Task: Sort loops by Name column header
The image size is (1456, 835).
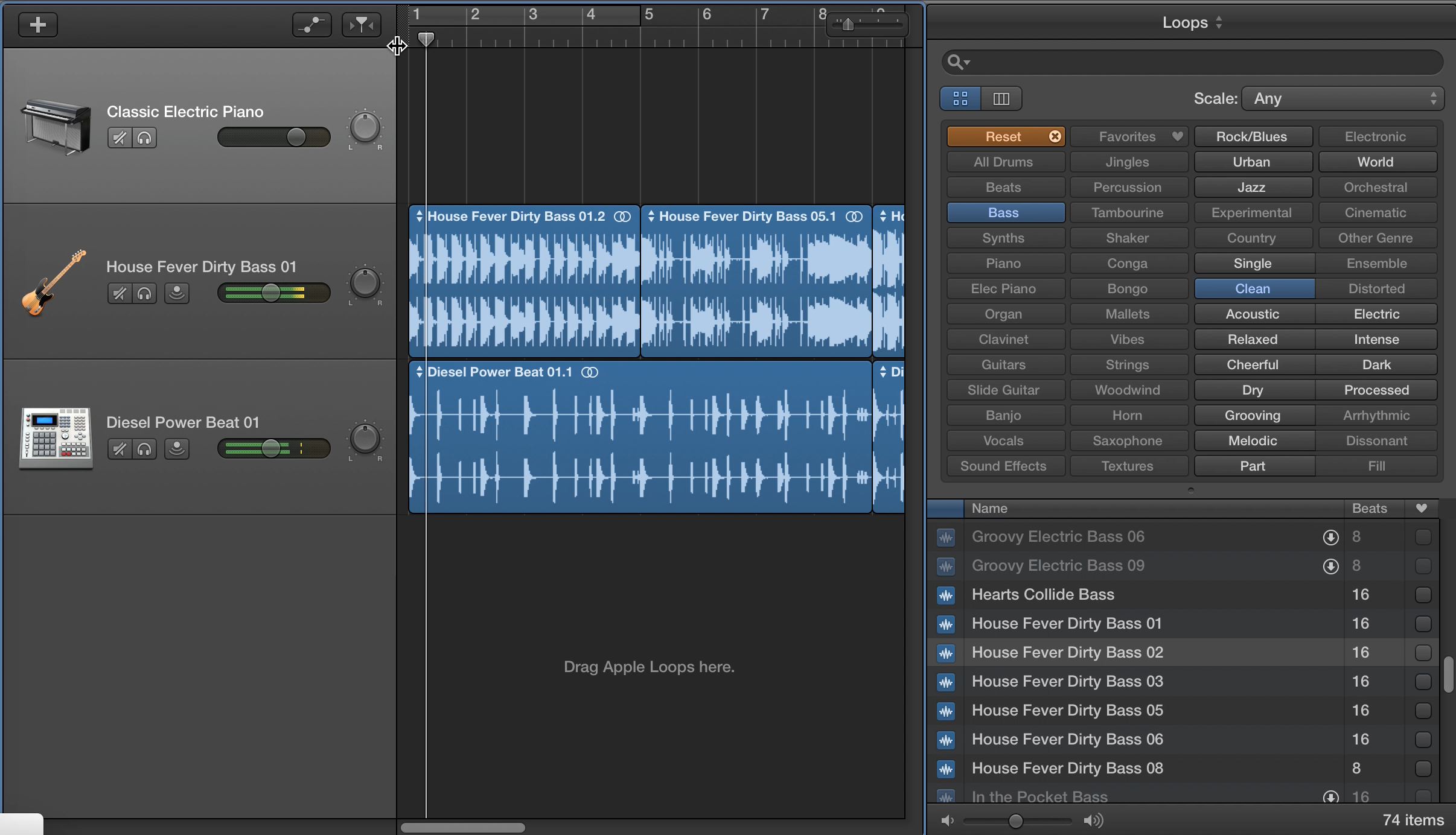Action: (x=1154, y=509)
